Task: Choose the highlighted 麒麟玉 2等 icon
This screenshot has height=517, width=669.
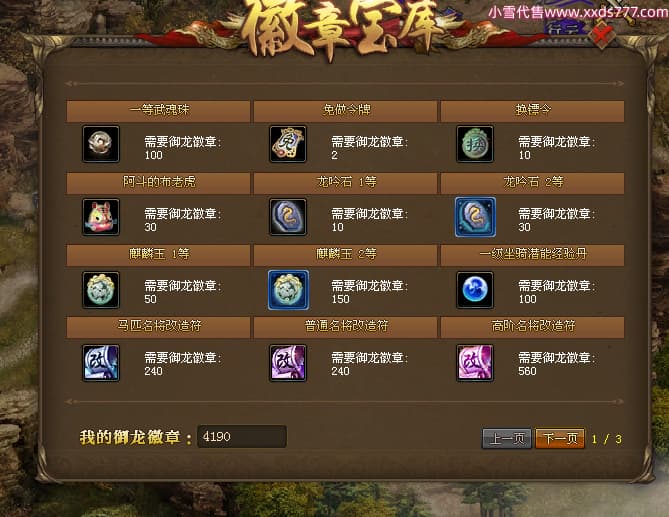Action: (x=288, y=290)
